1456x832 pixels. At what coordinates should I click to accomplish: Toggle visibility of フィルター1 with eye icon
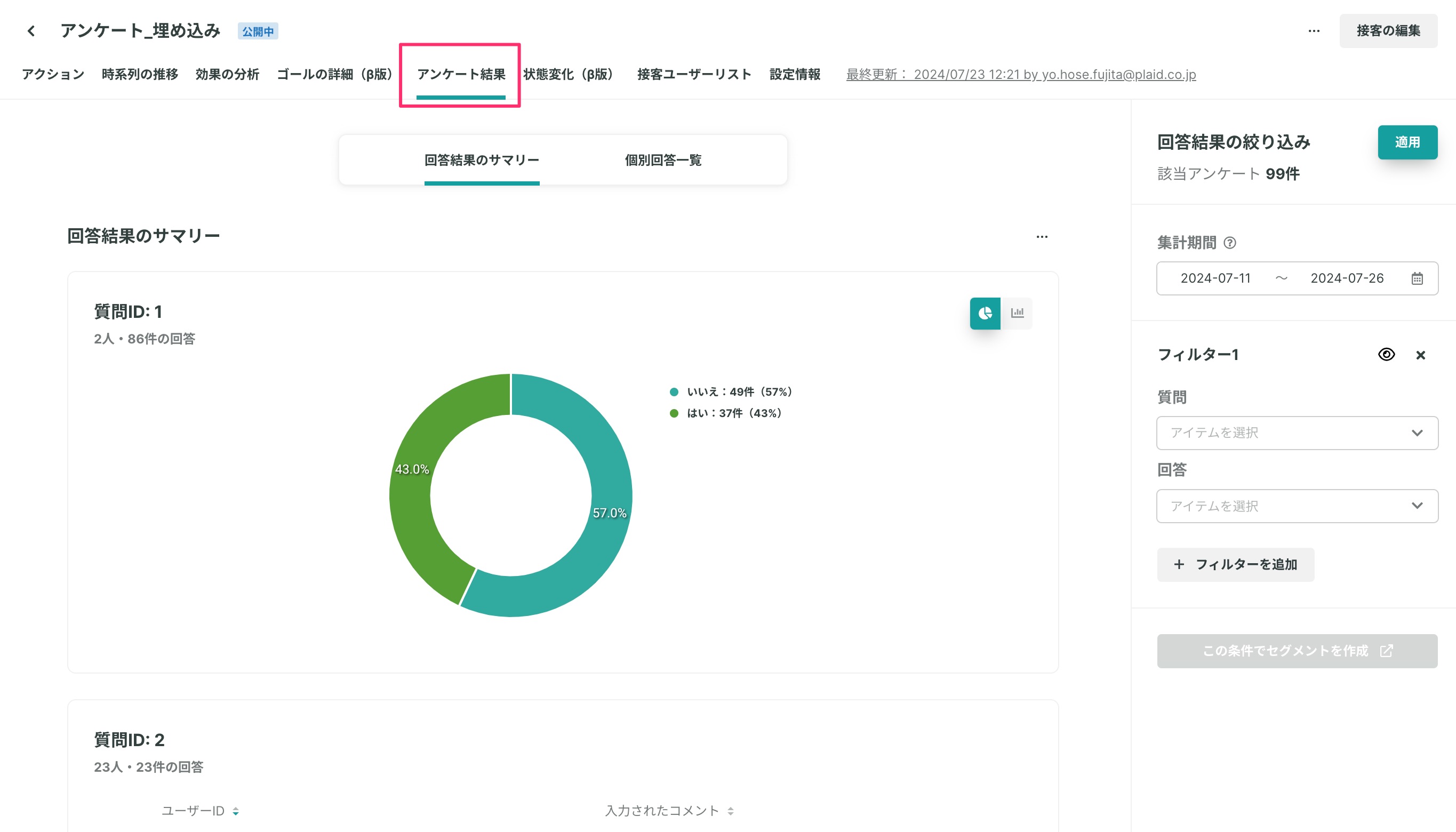[1386, 354]
